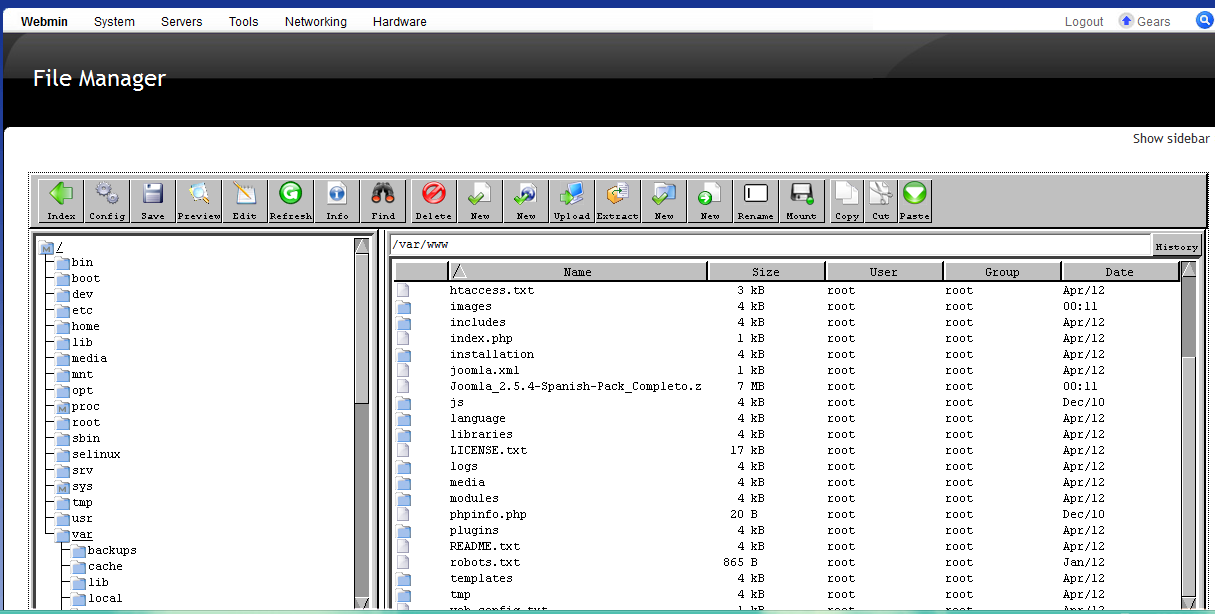
Task: Click the Logout link
Action: click(1084, 21)
